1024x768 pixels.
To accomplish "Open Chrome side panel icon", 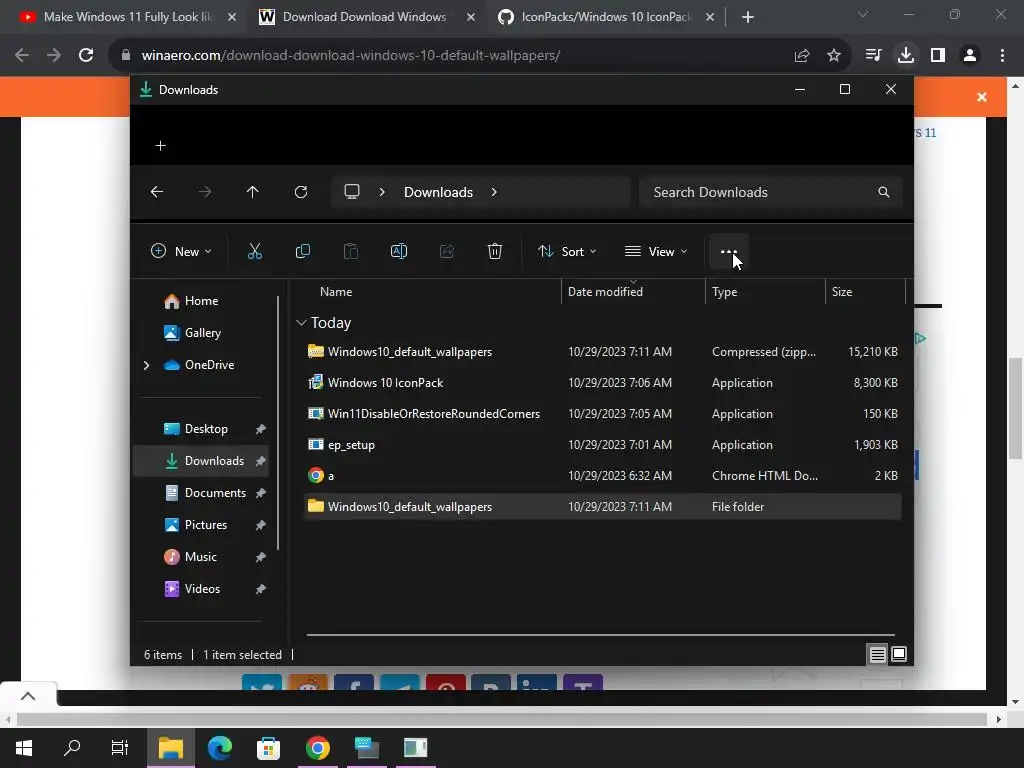I will pyautogui.click(x=938, y=56).
